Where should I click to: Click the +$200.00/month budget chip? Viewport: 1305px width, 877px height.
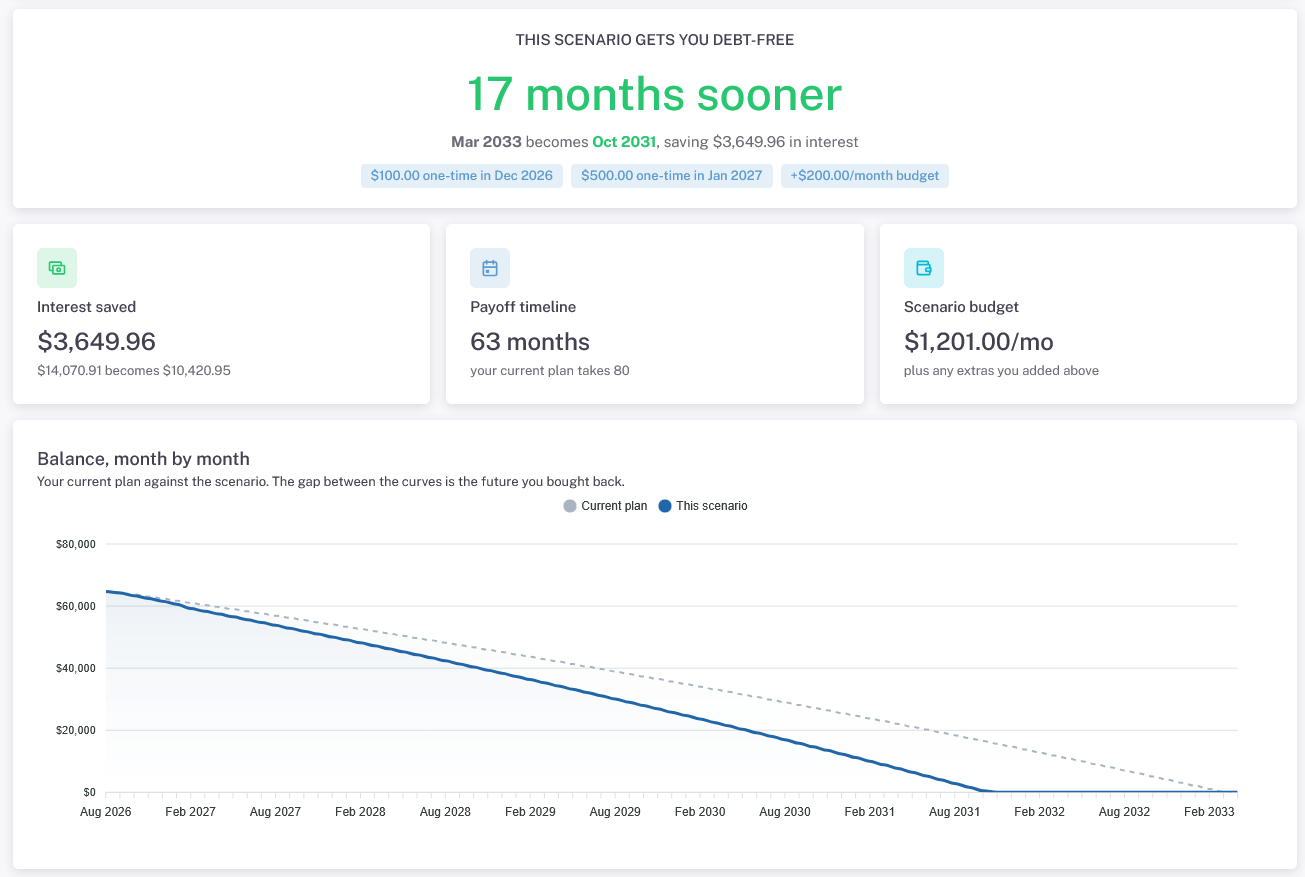865,176
